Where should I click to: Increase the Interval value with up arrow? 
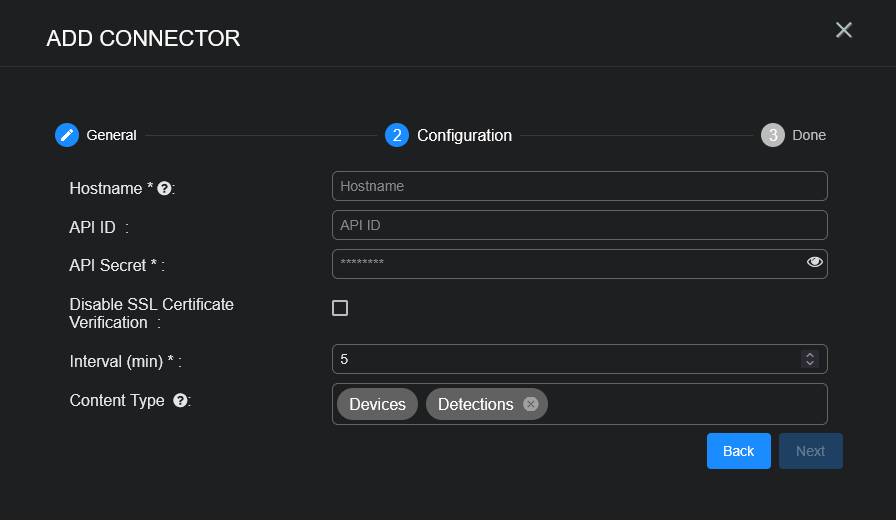click(810, 354)
